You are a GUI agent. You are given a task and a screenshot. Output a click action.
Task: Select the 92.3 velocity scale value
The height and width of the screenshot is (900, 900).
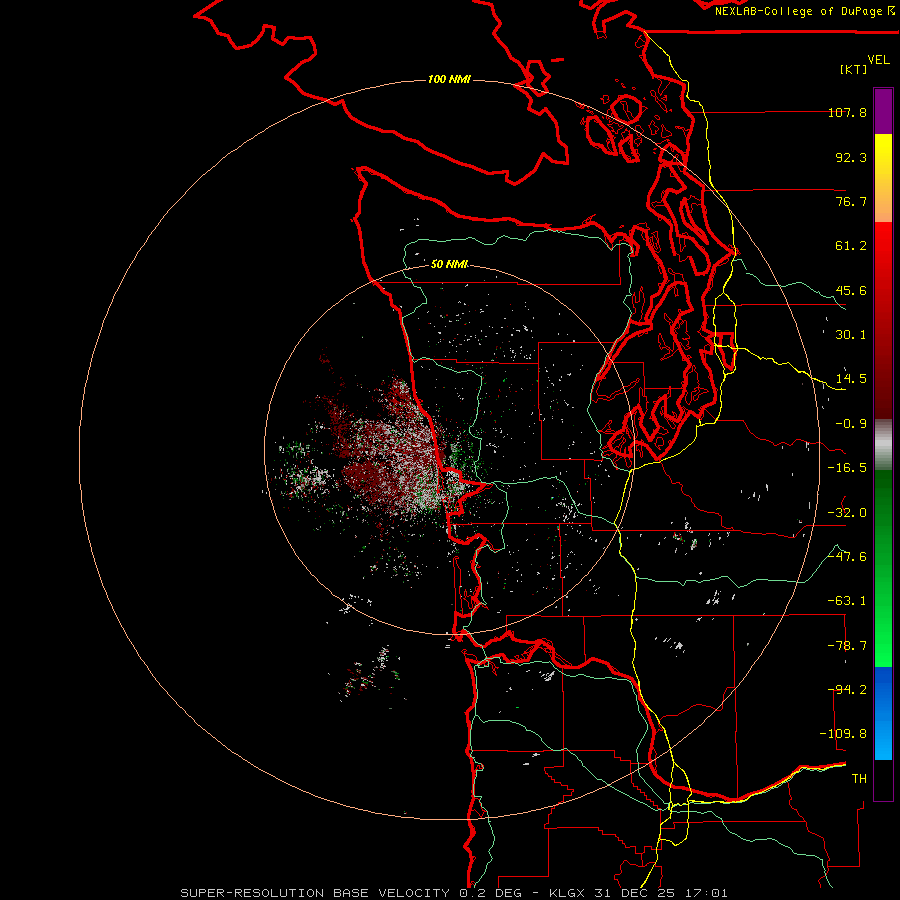pos(851,157)
